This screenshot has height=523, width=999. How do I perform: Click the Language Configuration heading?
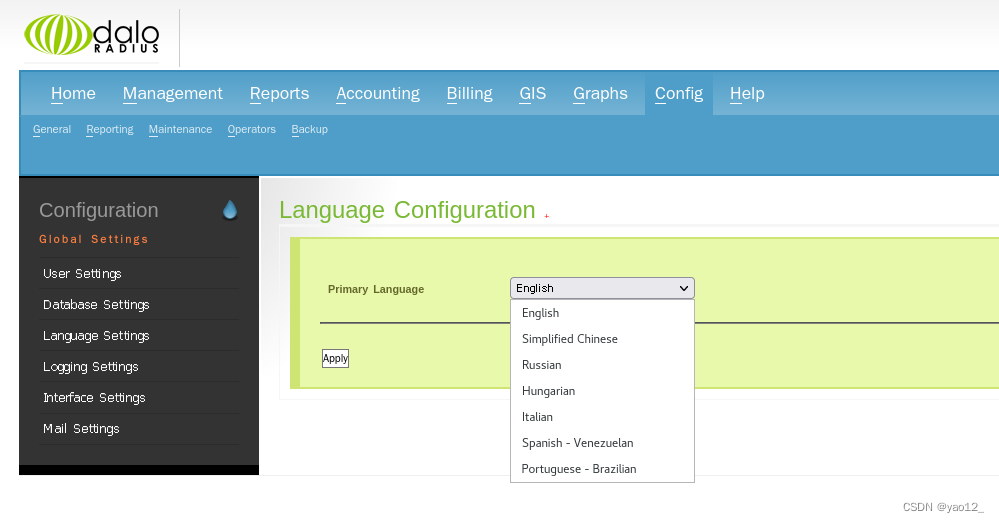[407, 210]
